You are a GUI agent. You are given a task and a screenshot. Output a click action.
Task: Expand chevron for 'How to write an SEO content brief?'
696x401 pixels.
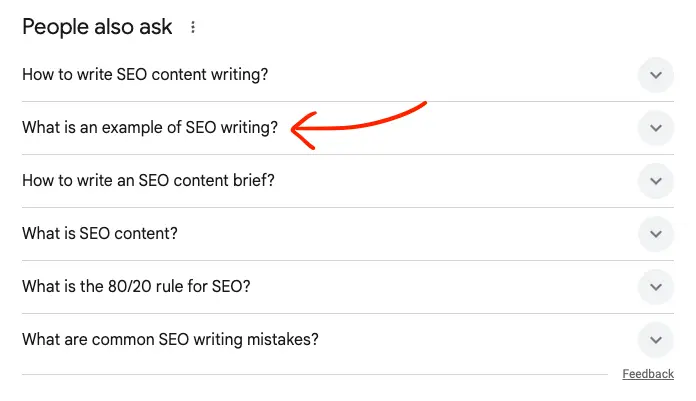pos(655,181)
